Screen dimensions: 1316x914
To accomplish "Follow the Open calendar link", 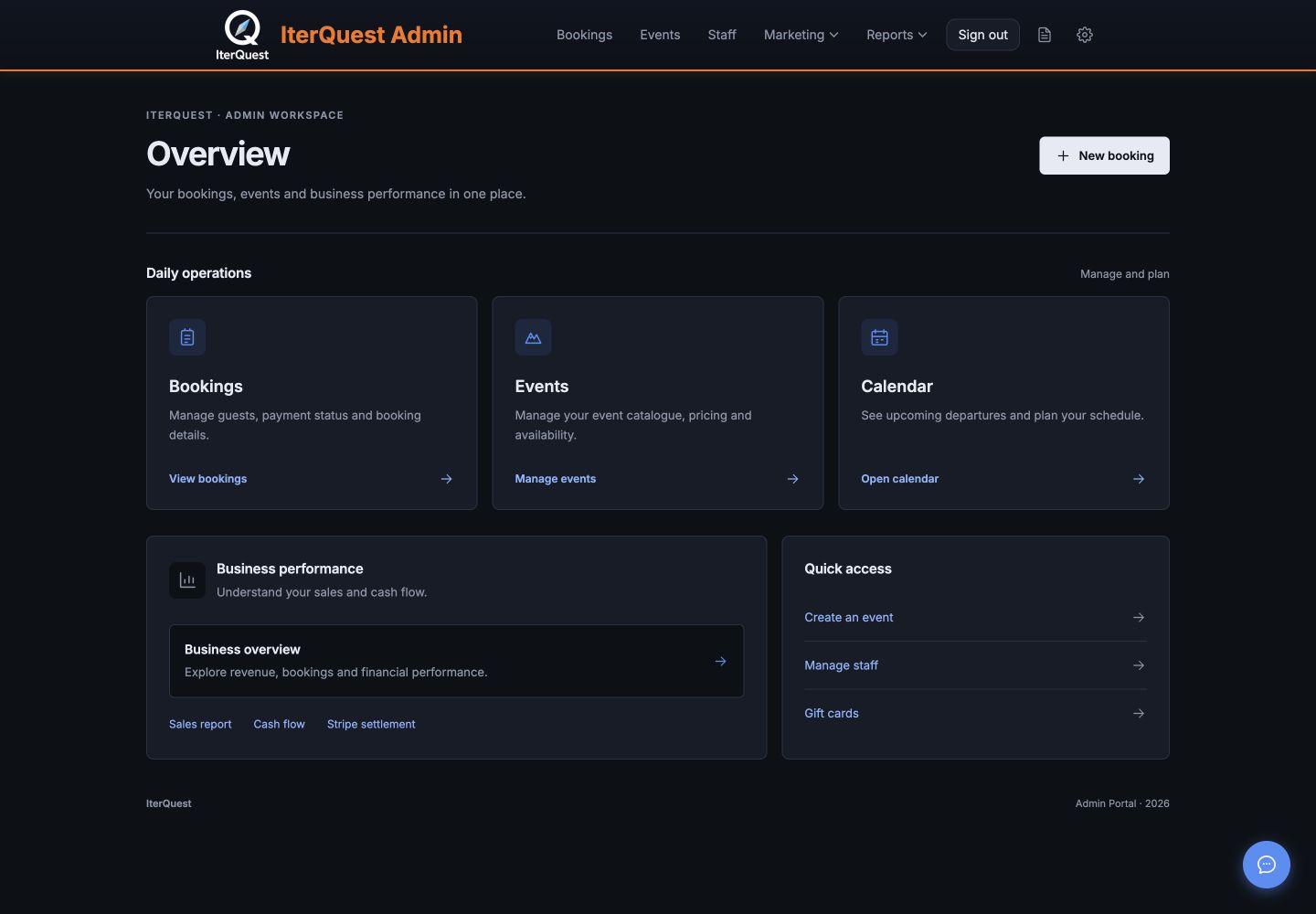I will 900,479.
